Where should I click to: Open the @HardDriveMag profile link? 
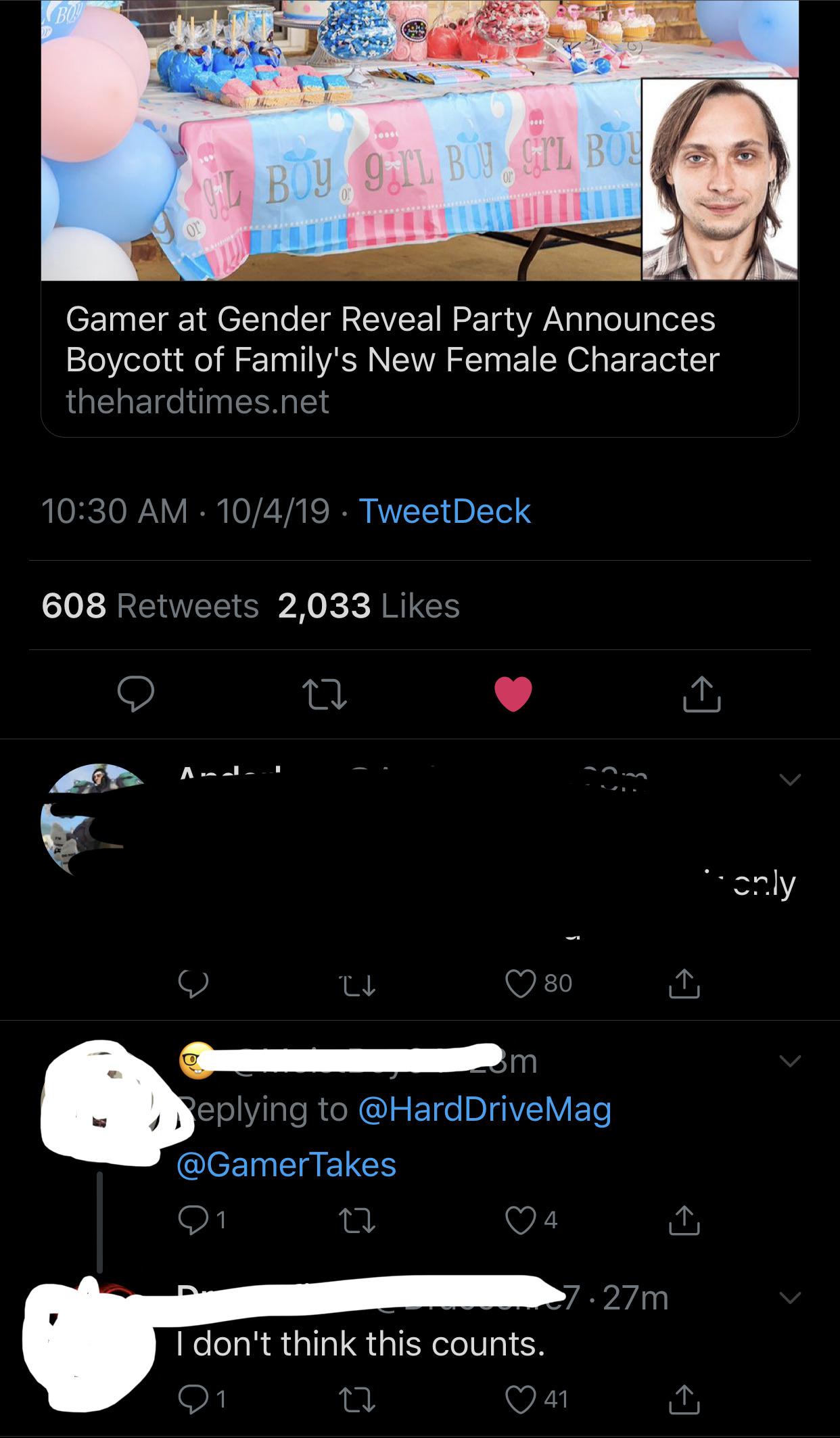(484, 1109)
